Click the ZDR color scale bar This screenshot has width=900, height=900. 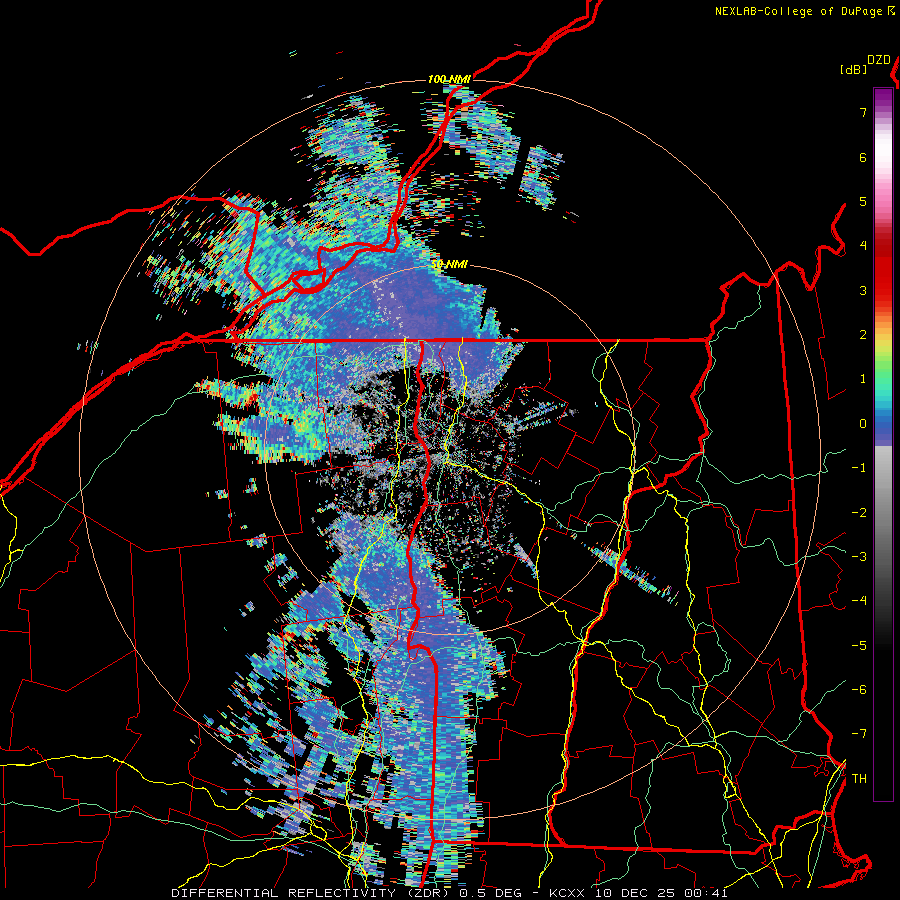coord(883,444)
